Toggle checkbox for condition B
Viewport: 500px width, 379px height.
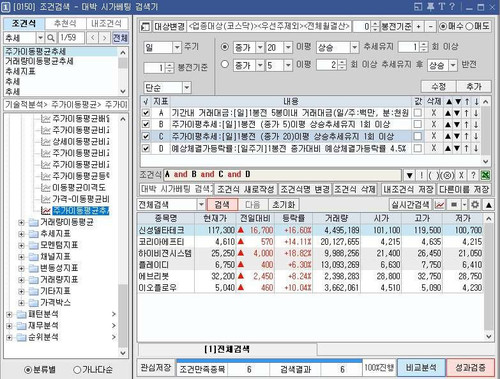(x=146, y=124)
